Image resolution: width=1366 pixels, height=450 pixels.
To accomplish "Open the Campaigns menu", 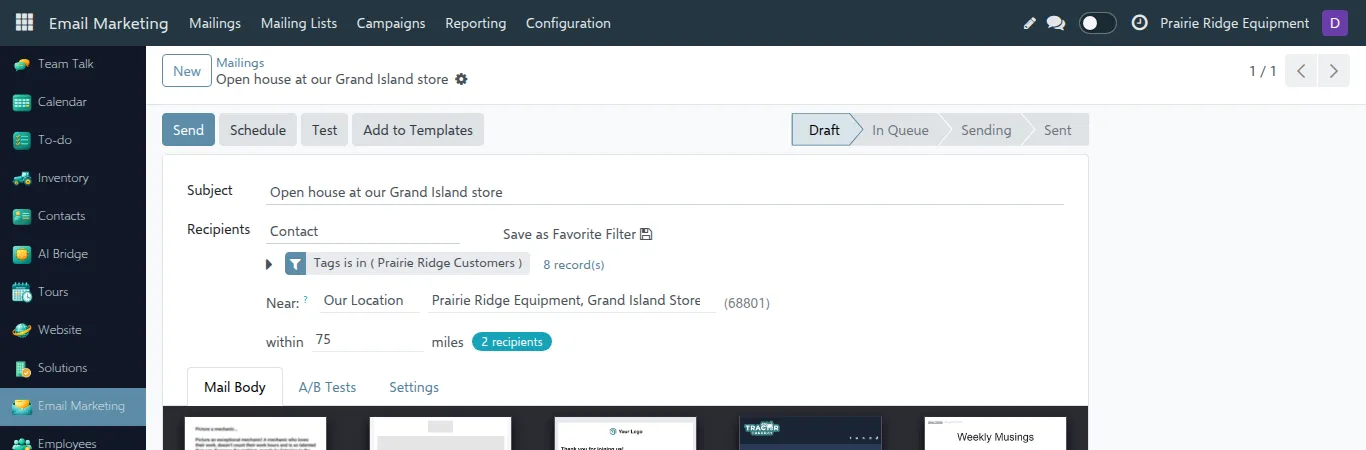I will pos(391,23).
